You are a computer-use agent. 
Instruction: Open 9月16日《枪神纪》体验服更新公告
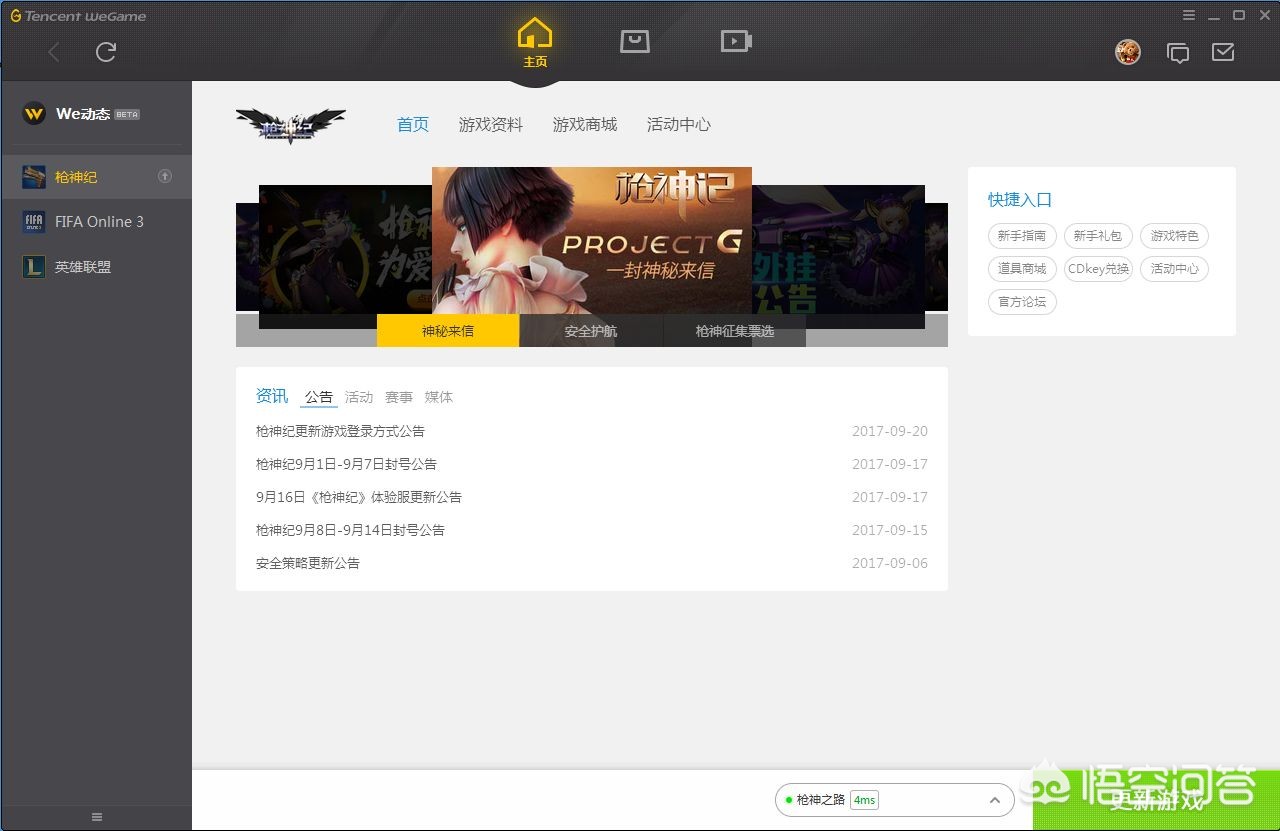[359, 497]
